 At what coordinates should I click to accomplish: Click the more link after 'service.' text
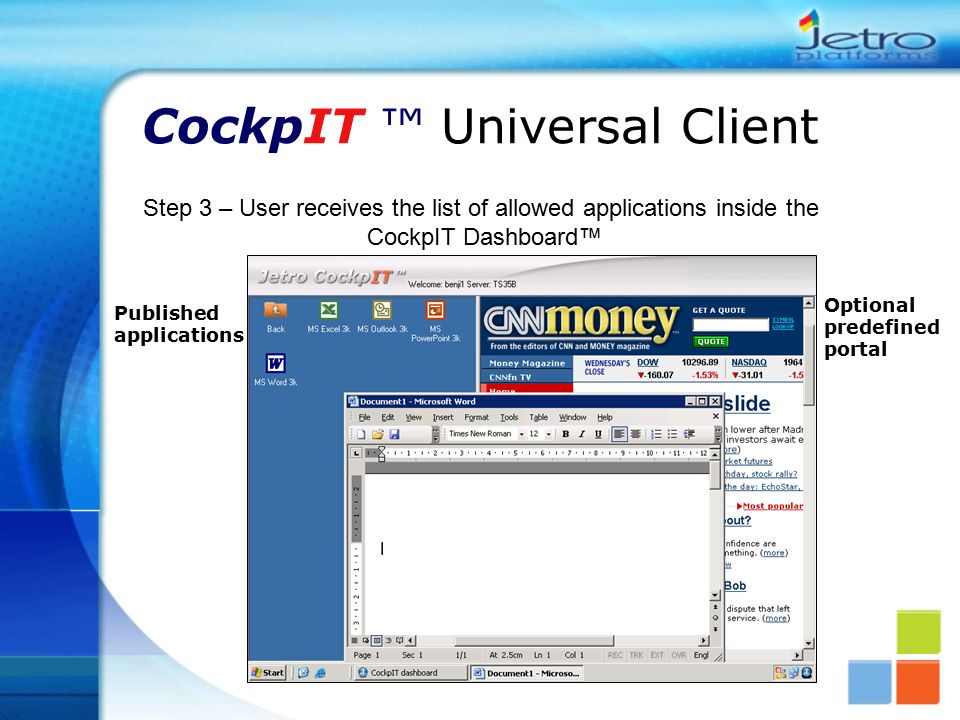776,618
